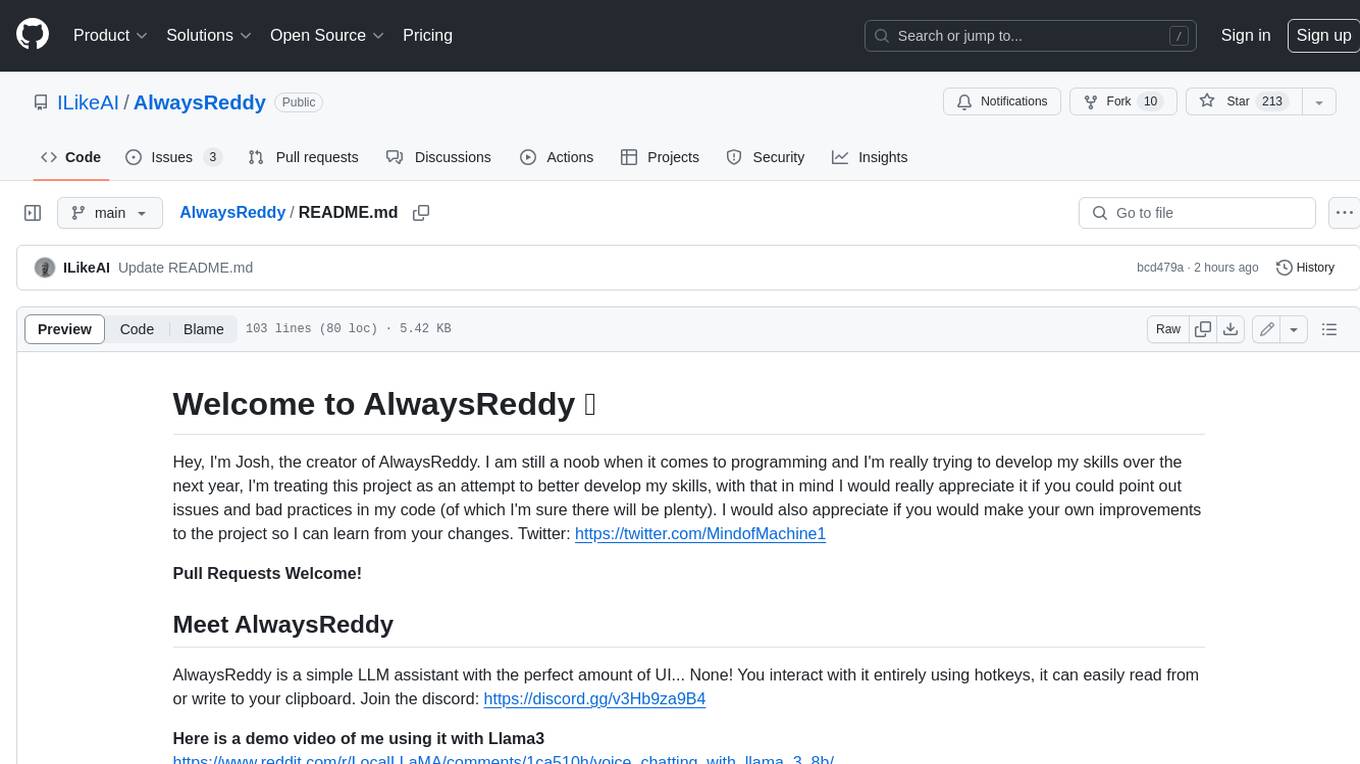Download the raw file
This screenshot has height=764, width=1360.
(1231, 329)
